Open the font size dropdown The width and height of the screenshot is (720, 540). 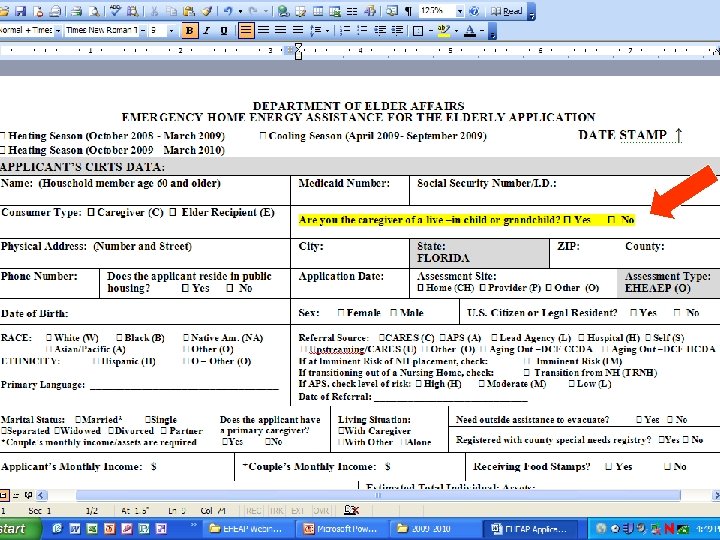point(171,31)
